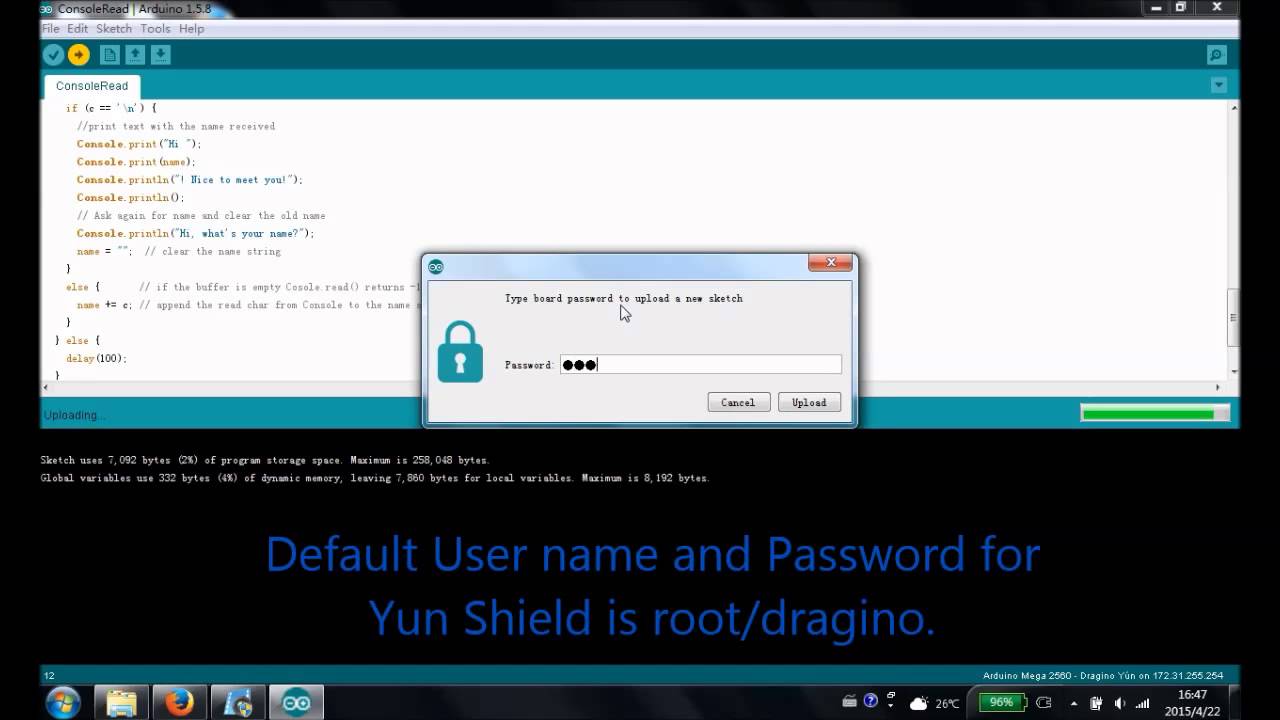Screen dimensions: 1280x720
Task: Save the sketch with Save icon
Action: [160, 55]
